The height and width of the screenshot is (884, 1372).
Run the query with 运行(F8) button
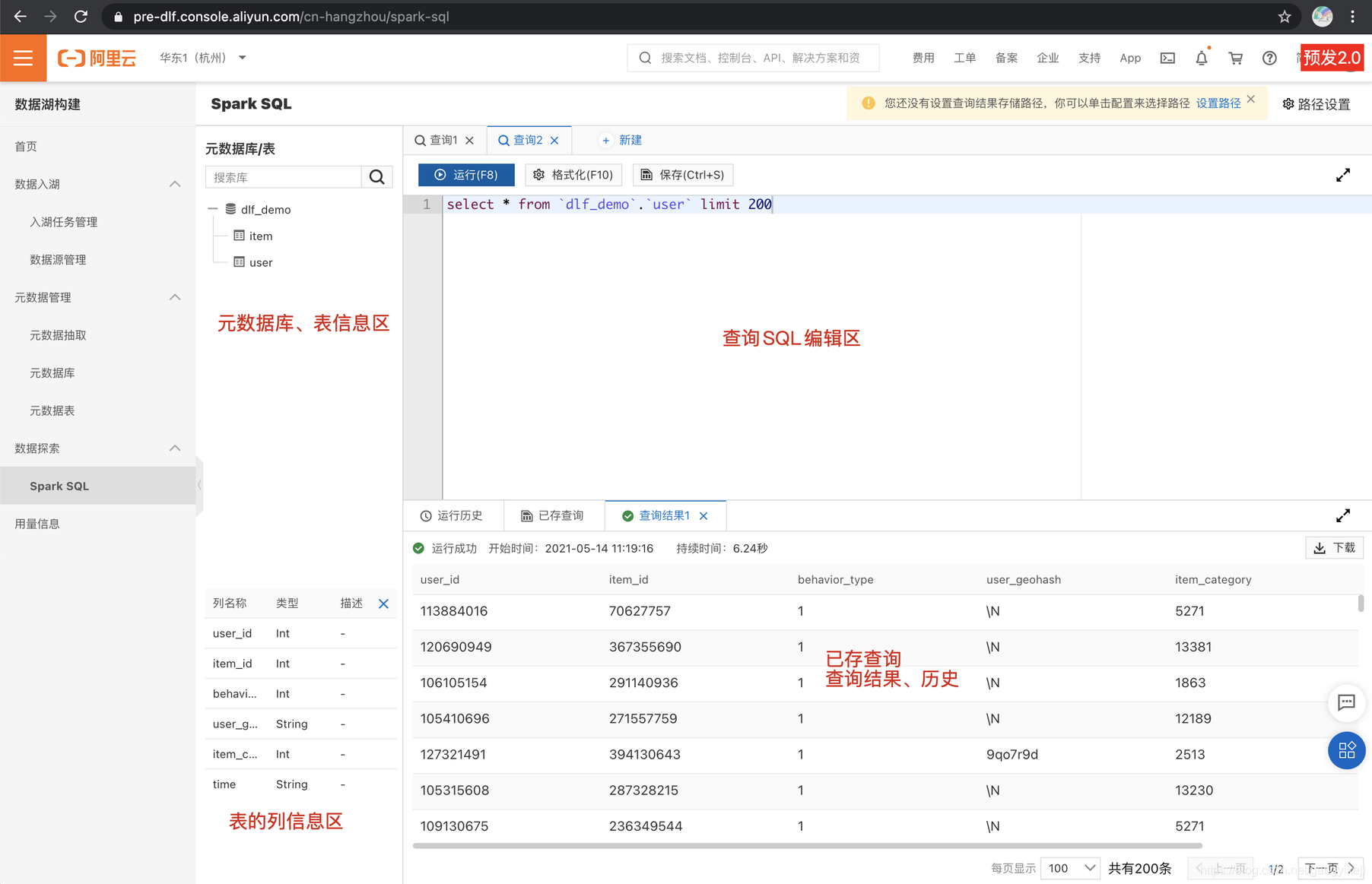pos(465,174)
